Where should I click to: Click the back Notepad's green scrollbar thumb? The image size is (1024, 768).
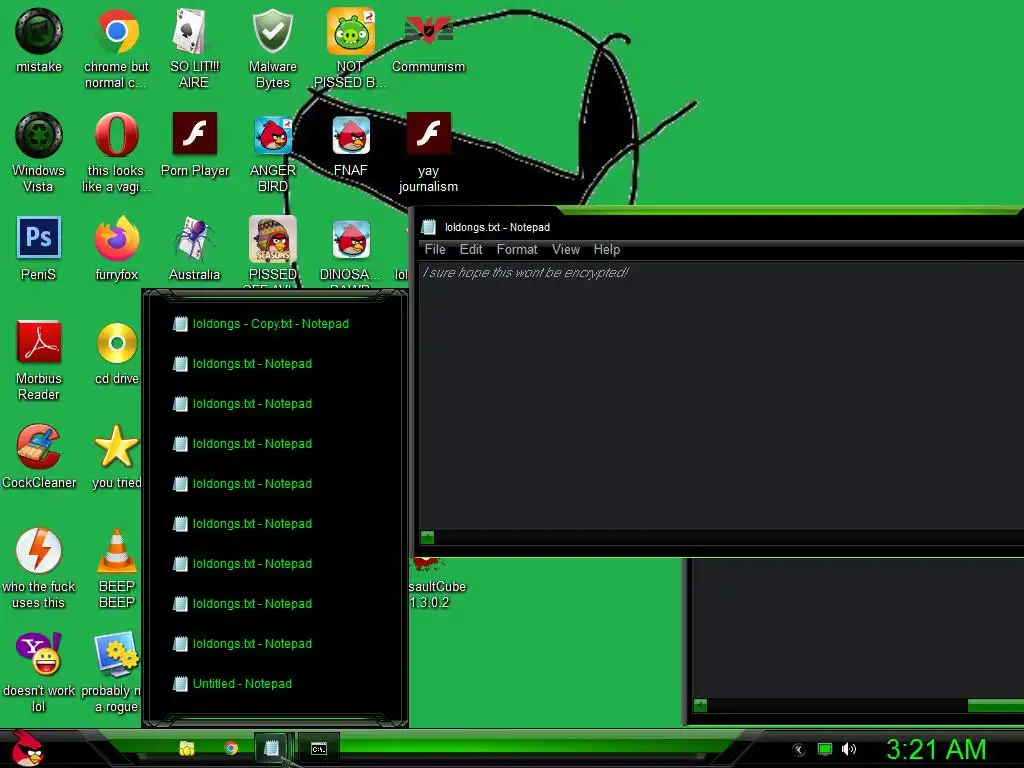pos(995,705)
